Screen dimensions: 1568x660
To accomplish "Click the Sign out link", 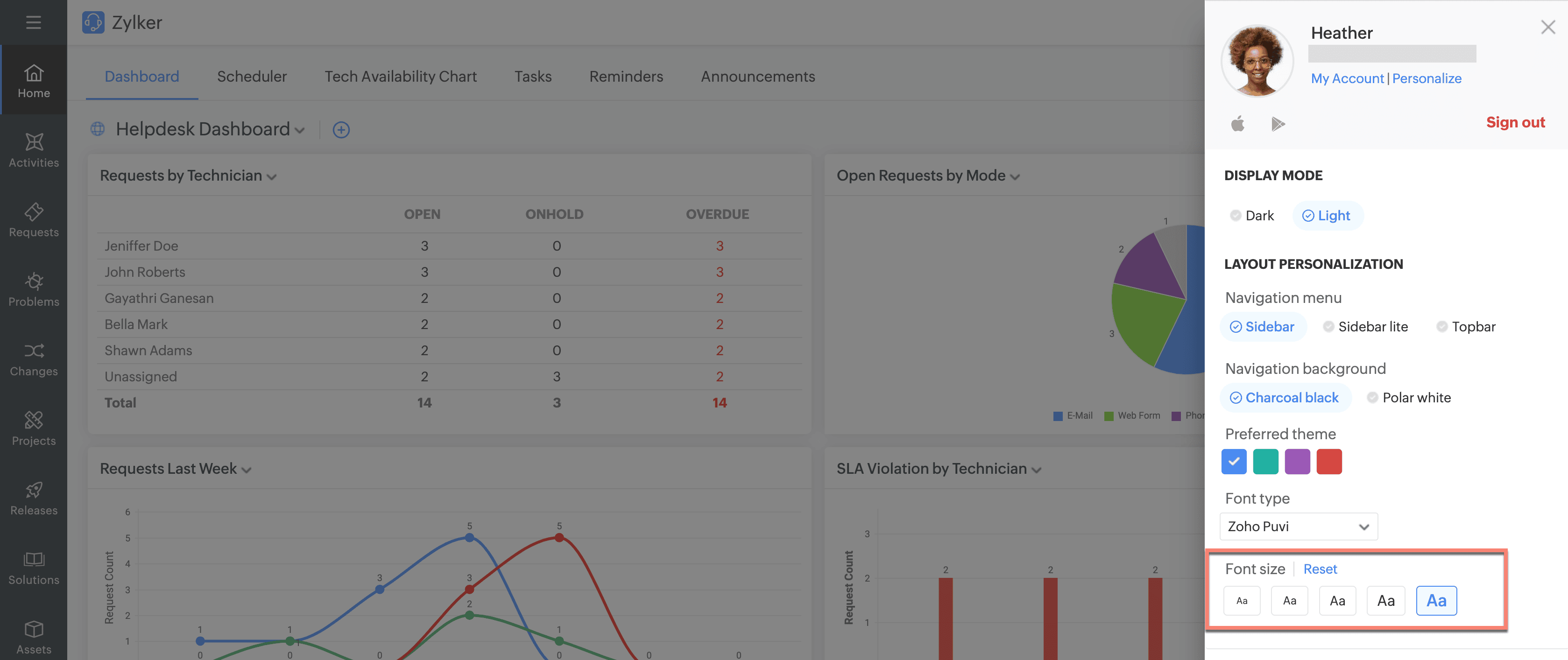I will (1515, 122).
